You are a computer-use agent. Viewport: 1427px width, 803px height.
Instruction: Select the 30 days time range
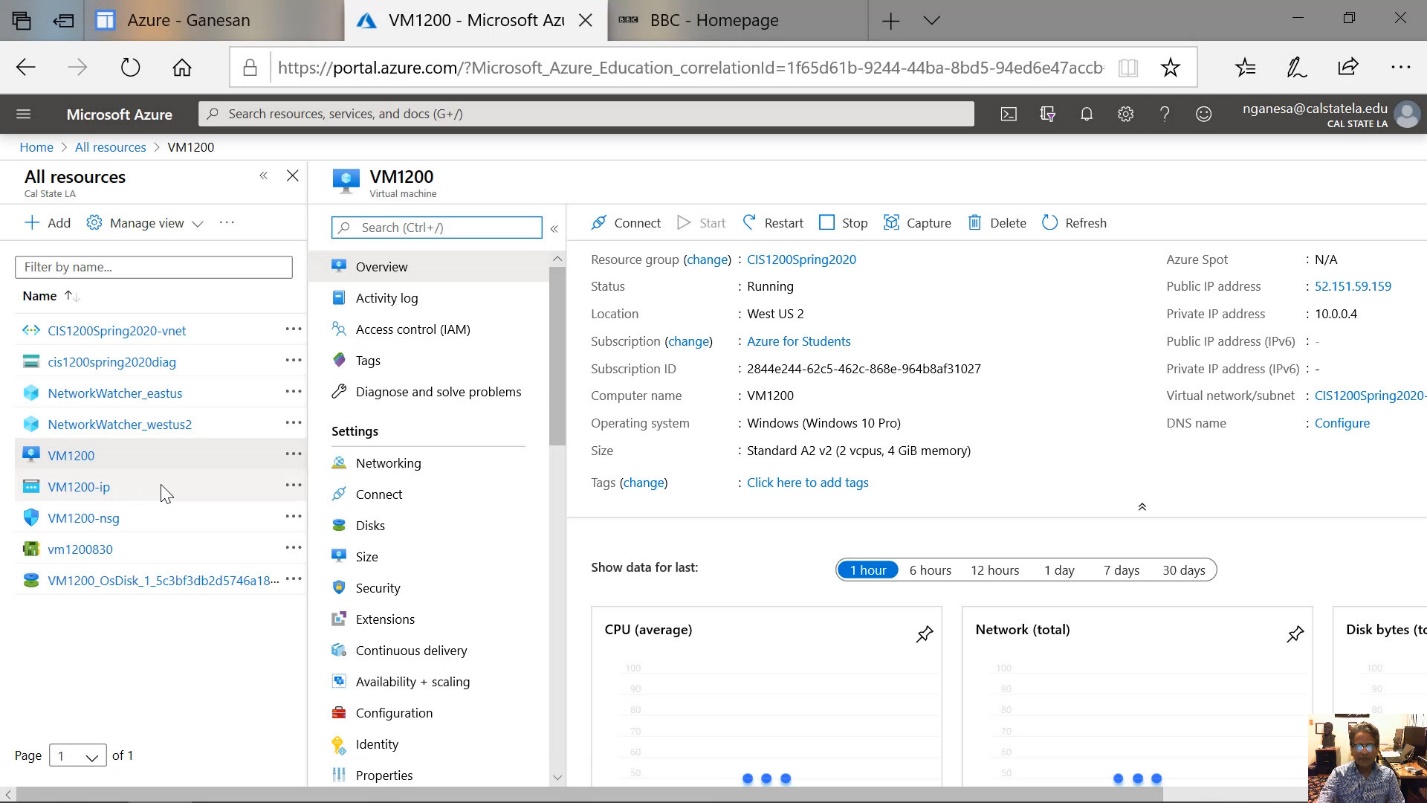(x=1183, y=570)
